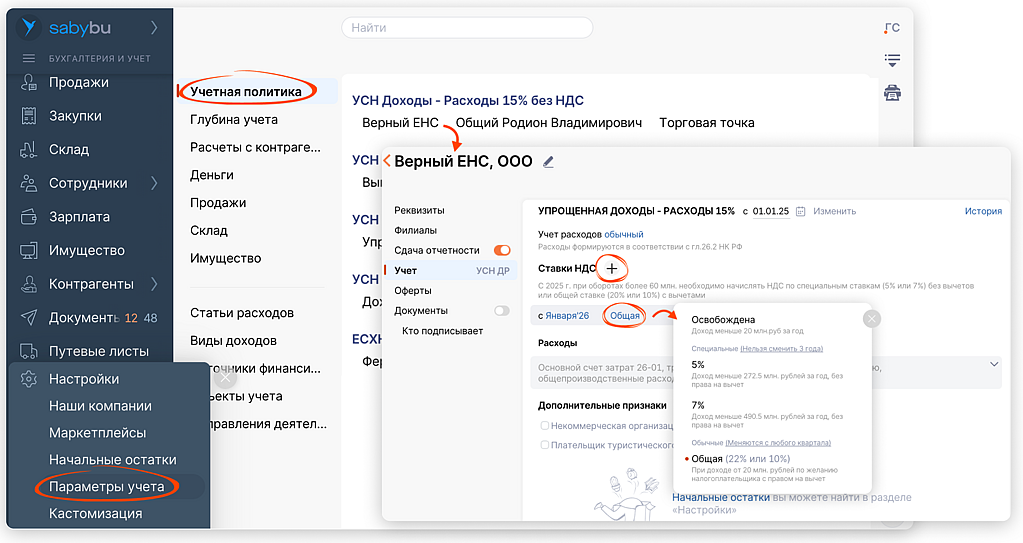Screen dimensions: 1023x543
Task: Enable the Документы toggle switch
Action: 502,311
